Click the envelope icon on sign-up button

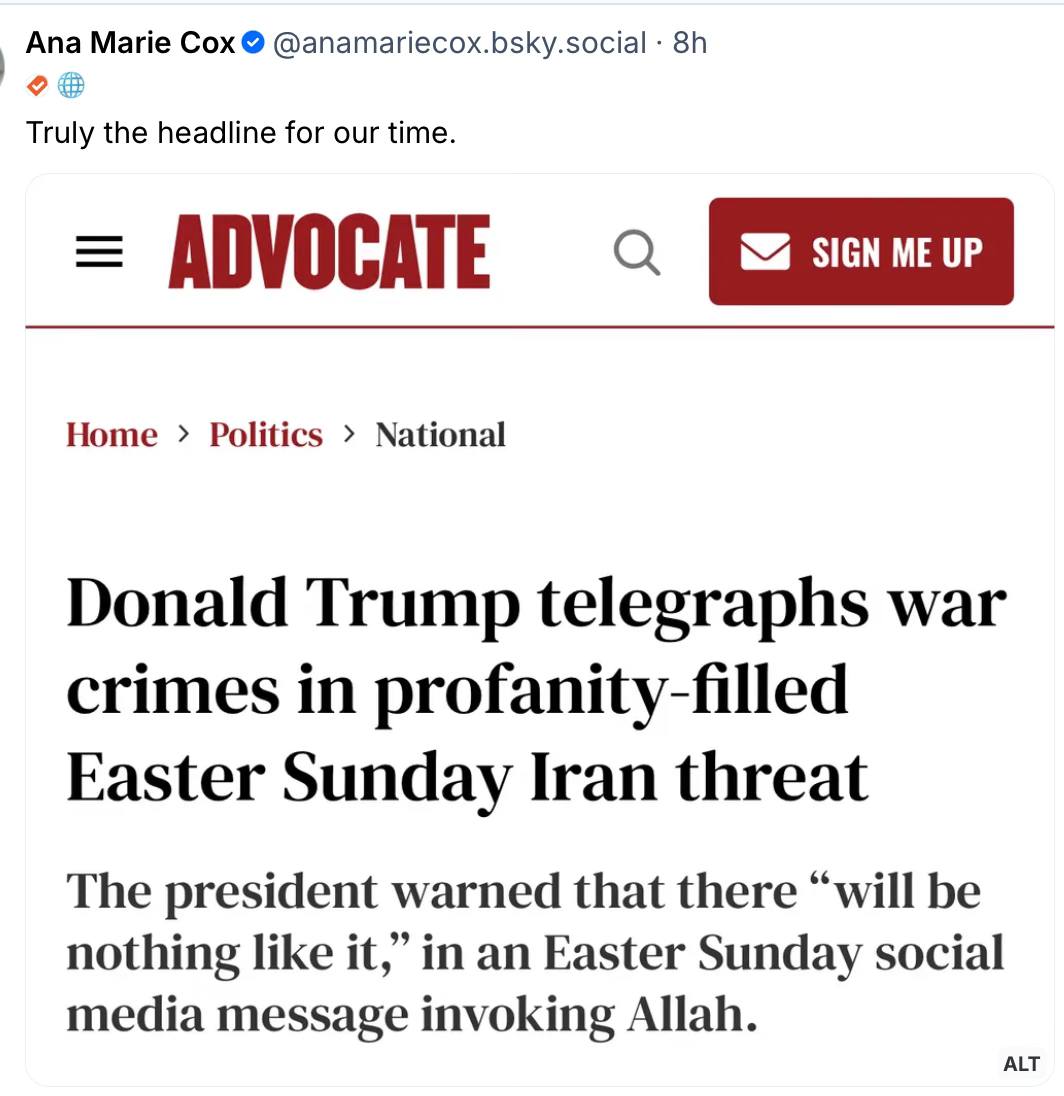click(x=766, y=252)
